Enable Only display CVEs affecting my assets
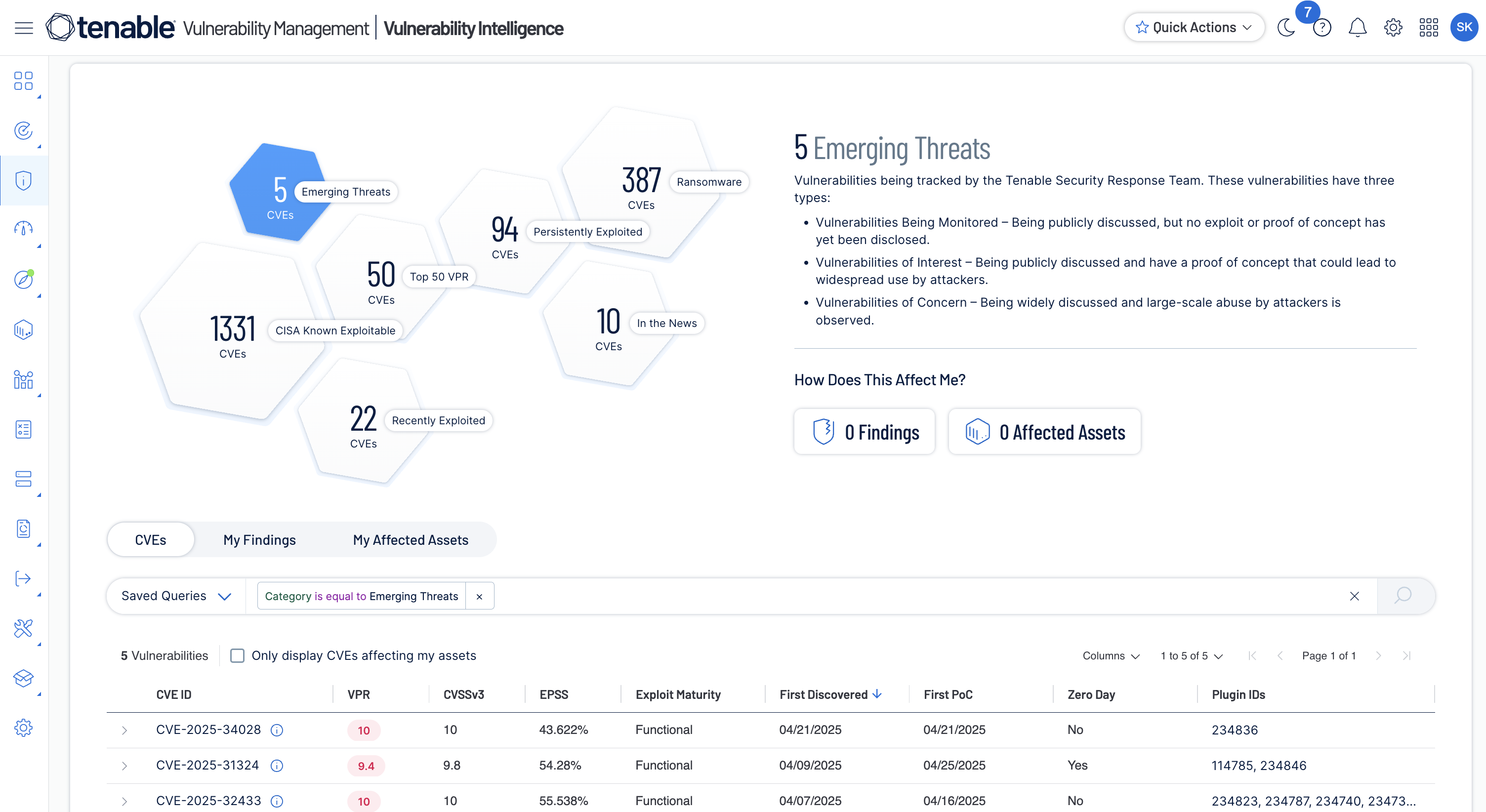 click(x=237, y=656)
